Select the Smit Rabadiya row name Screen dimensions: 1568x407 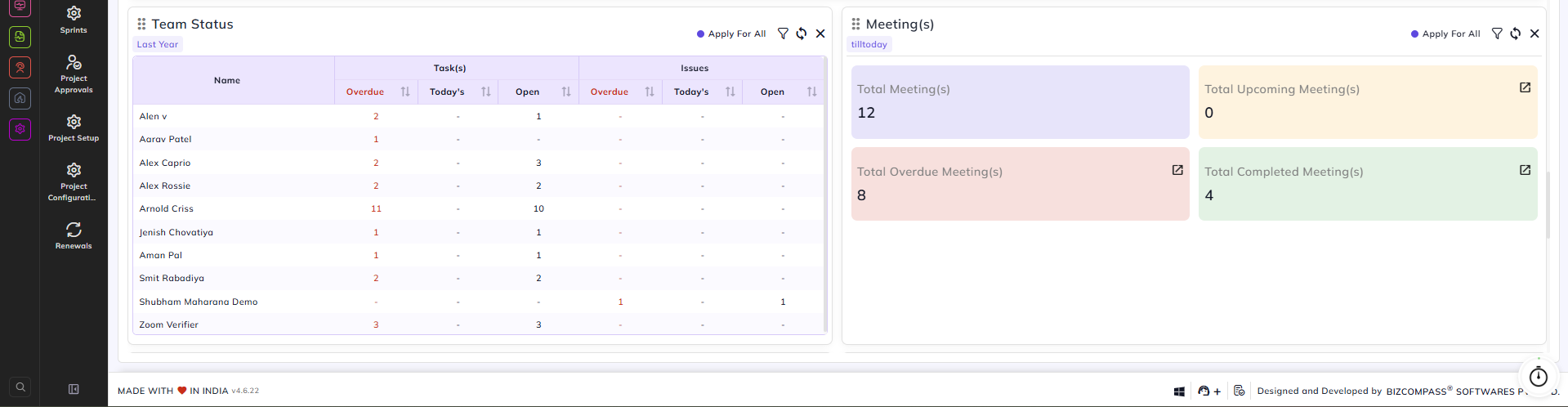(172, 278)
